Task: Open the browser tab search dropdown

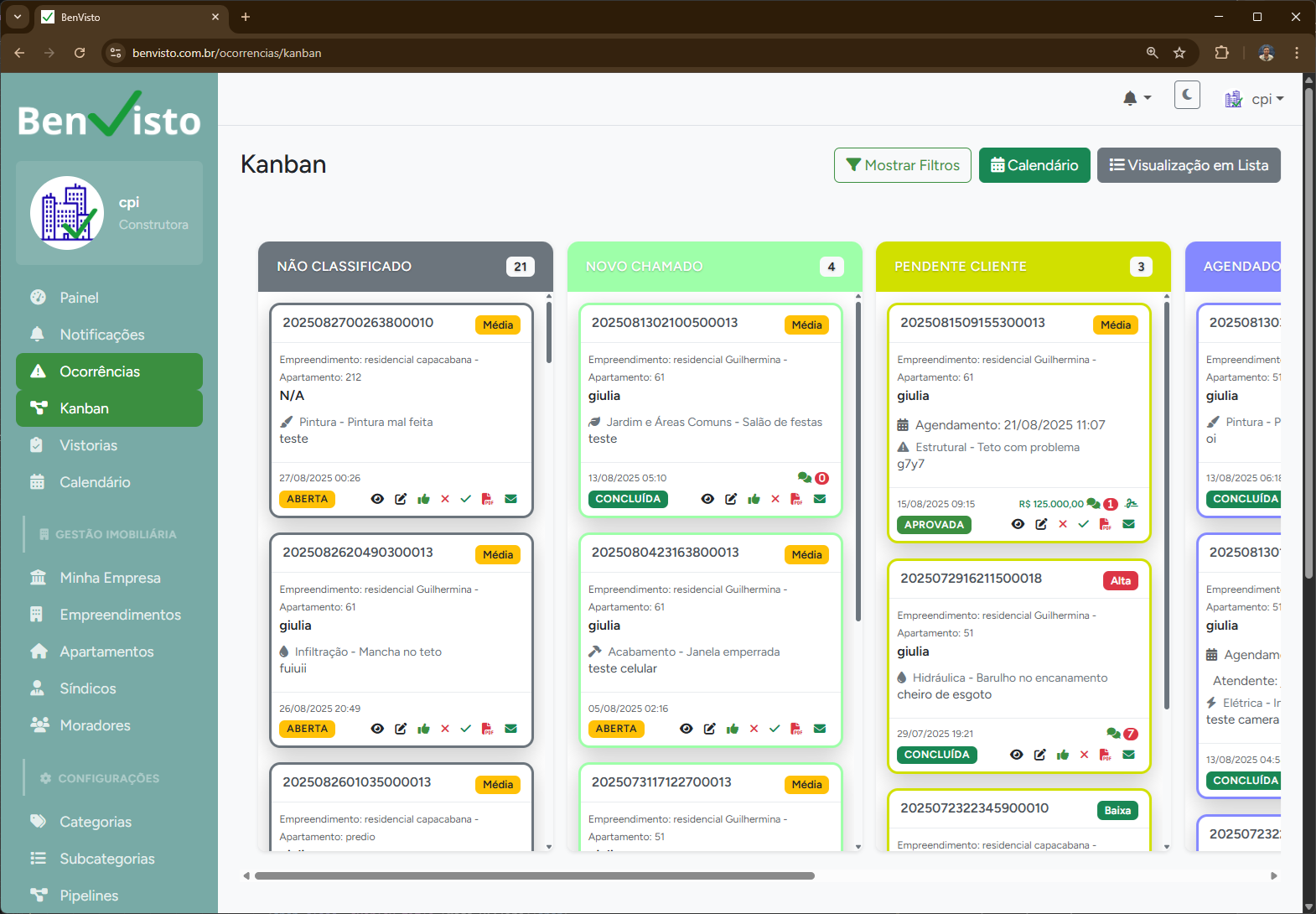Action: (x=18, y=17)
